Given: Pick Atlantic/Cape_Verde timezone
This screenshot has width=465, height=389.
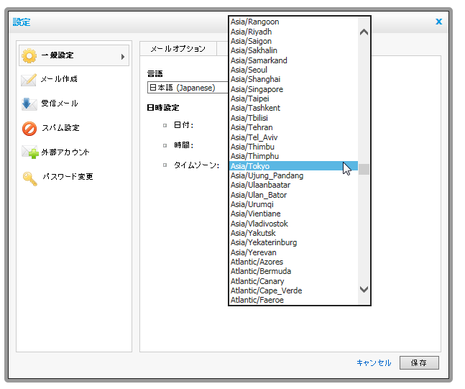Looking at the screenshot, I should pyautogui.click(x=293, y=291).
